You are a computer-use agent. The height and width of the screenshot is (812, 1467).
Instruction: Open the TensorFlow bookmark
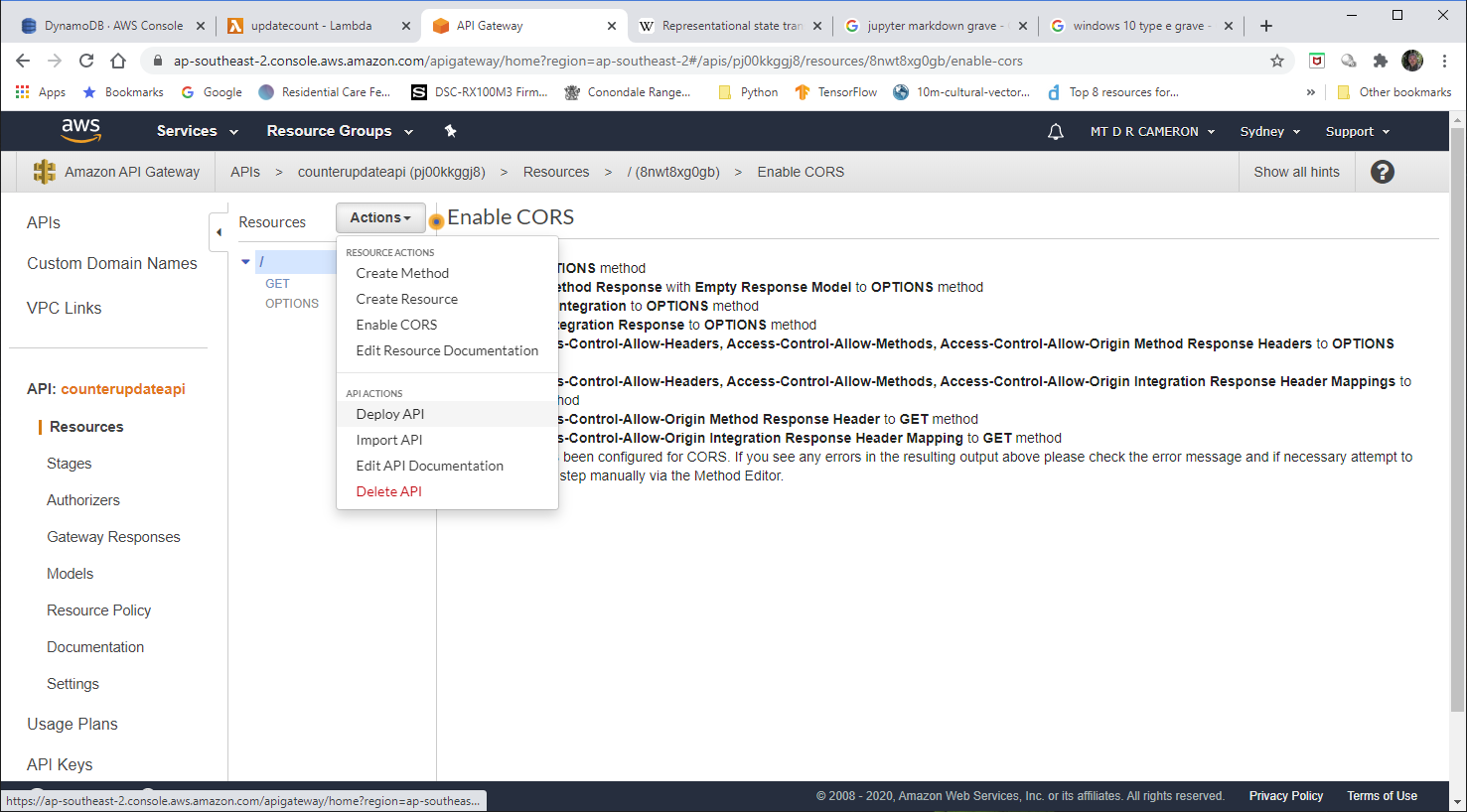click(835, 92)
